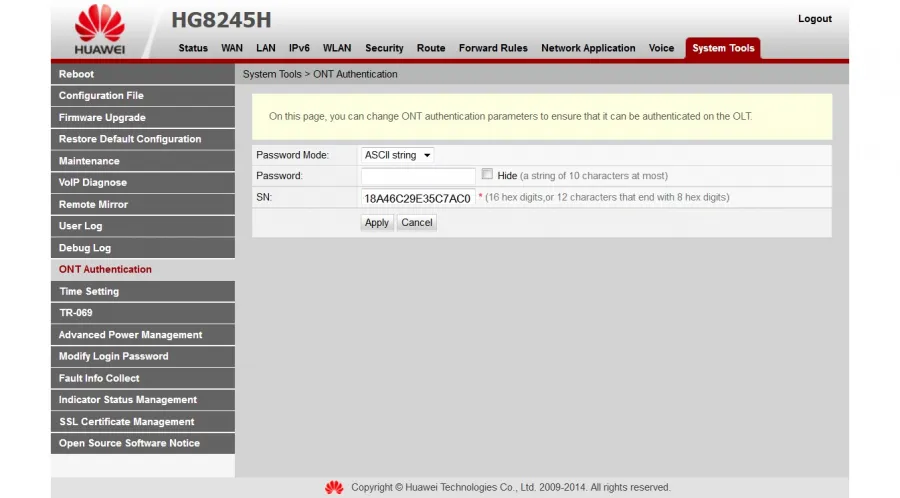Open the Status tab
This screenshot has height=498, width=900.
[193, 48]
